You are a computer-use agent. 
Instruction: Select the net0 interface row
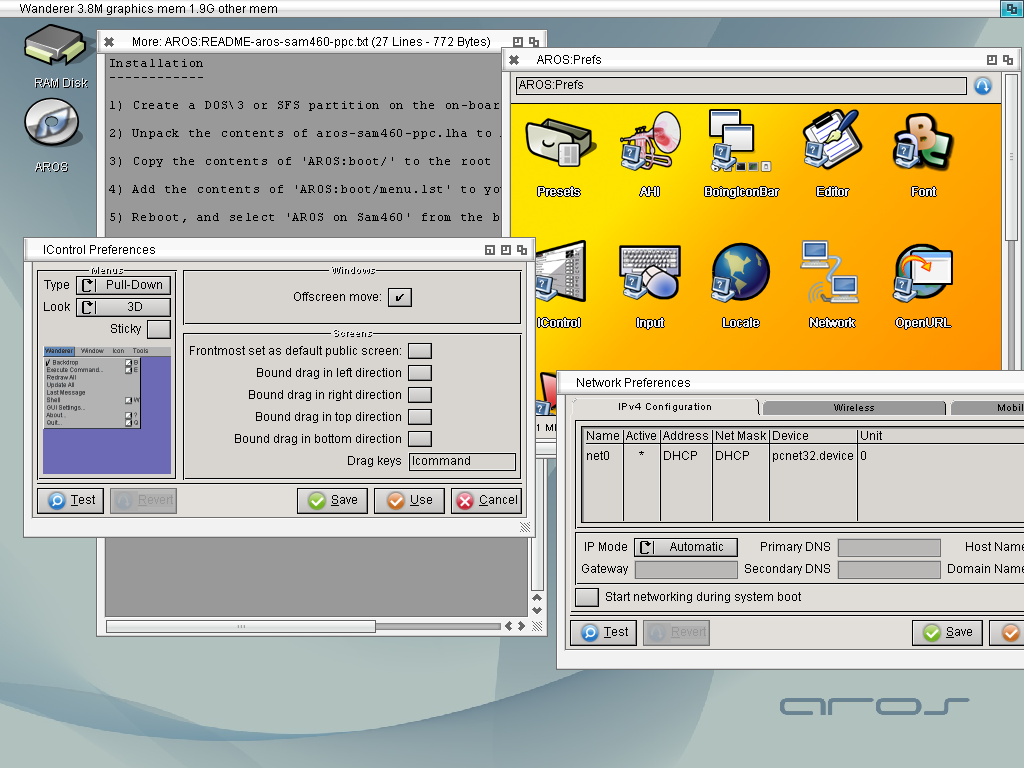point(803,456)
